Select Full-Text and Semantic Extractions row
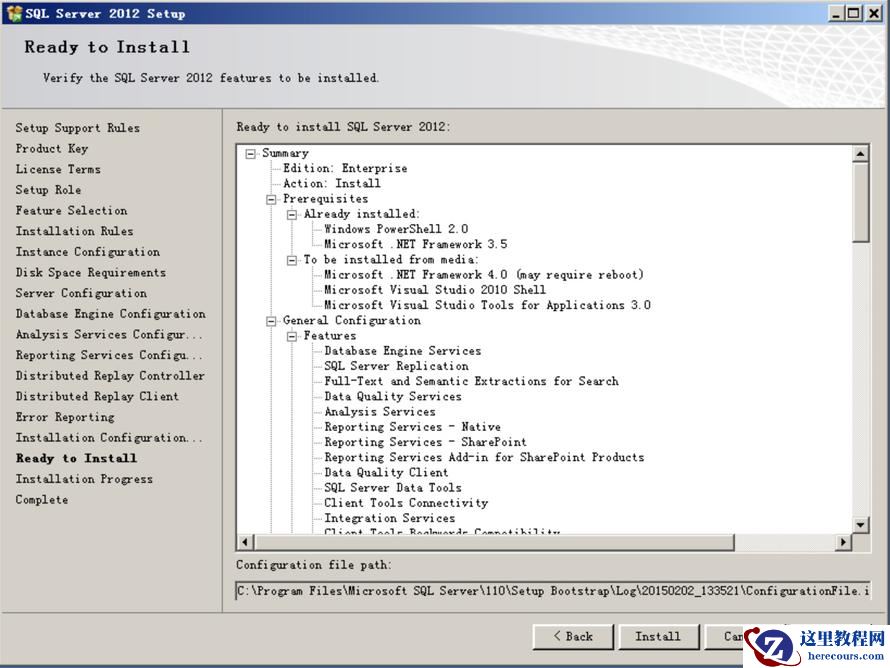The height and width of the screenshot is (668, 890). point(471,381)
